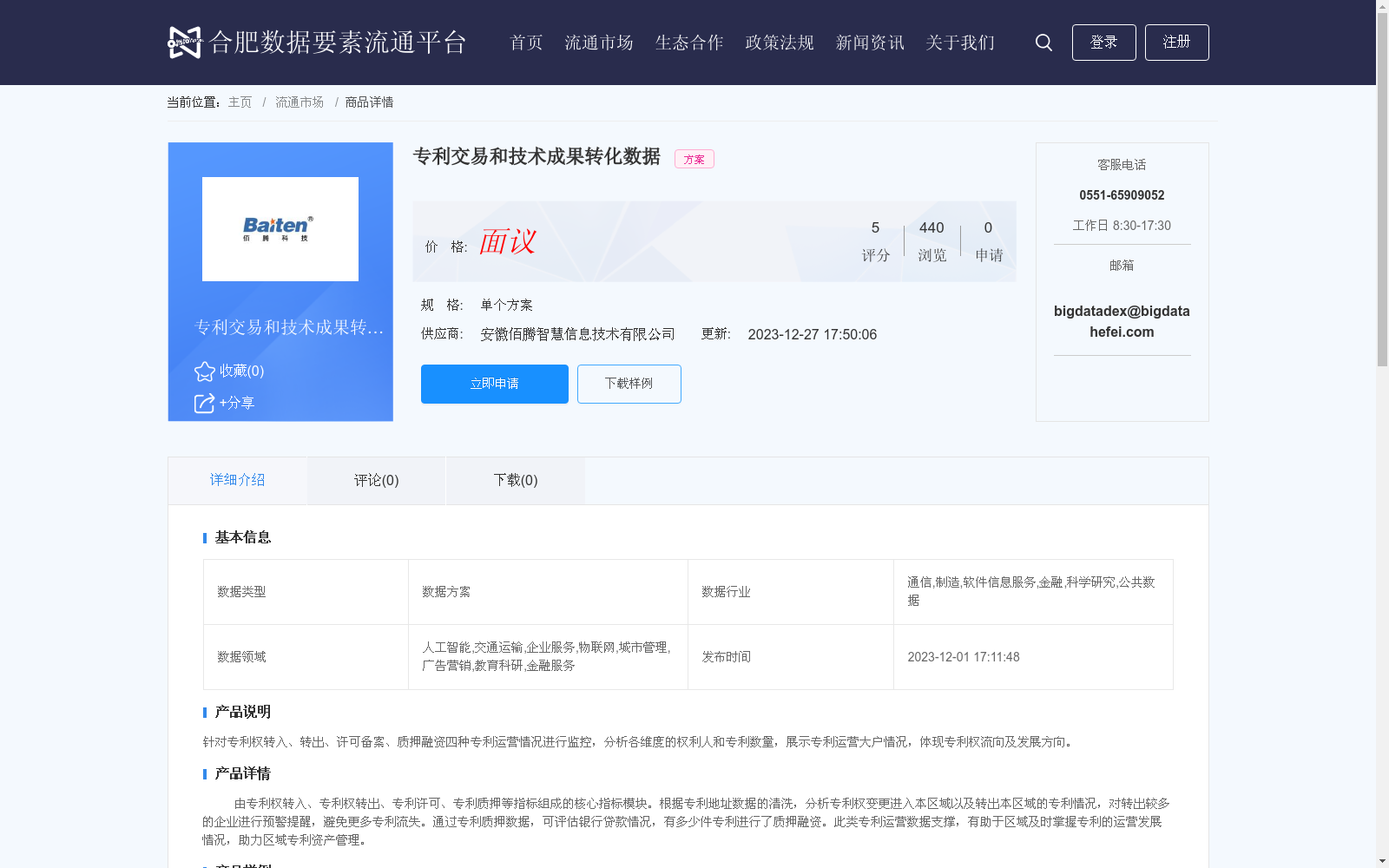The height and width of the screenshot is (868, 1389).
Task: Click the email bigdatadex@bigdatahefei.com
Action: click(1122, 321)
